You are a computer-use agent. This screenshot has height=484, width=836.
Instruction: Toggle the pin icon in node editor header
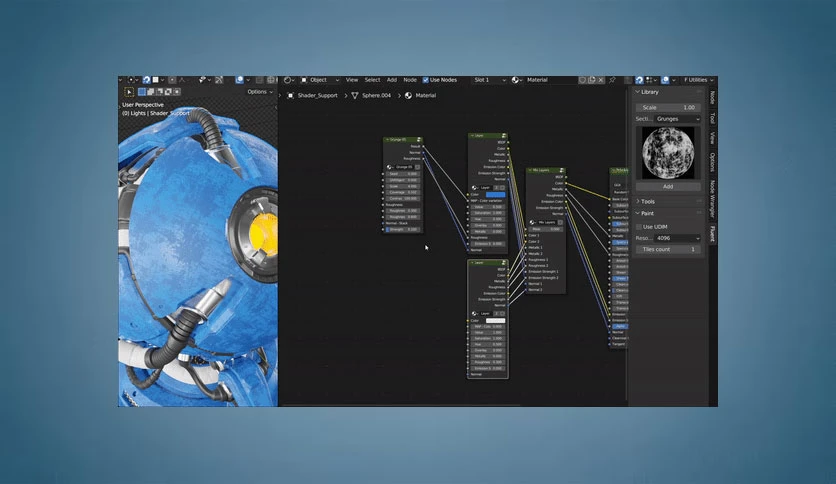pos(613,80)
